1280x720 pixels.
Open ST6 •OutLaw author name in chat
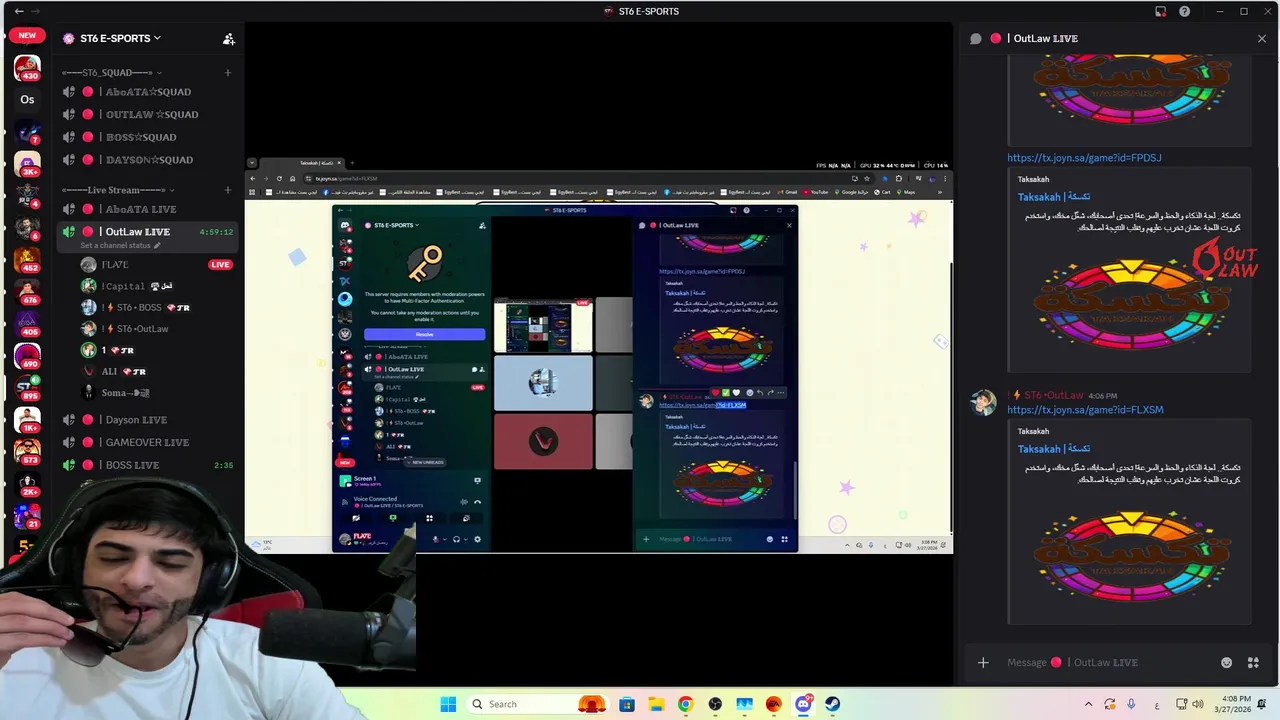tap(1054, 395)
